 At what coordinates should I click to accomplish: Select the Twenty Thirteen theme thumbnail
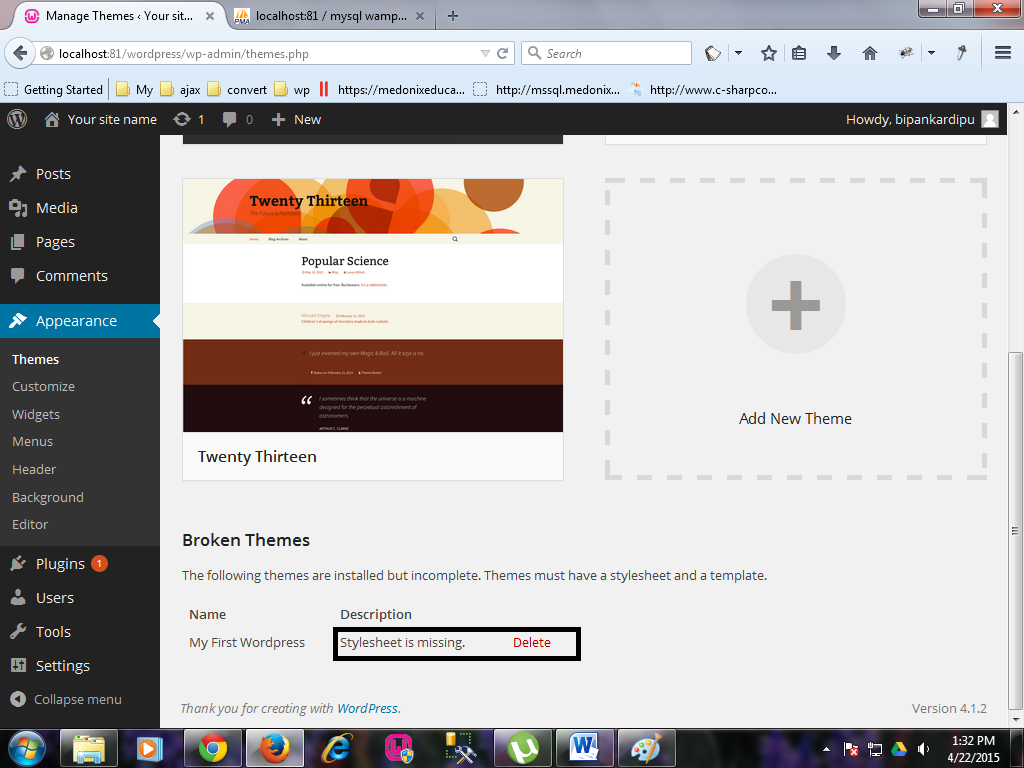pyautogui.click(x=373, y=305)
